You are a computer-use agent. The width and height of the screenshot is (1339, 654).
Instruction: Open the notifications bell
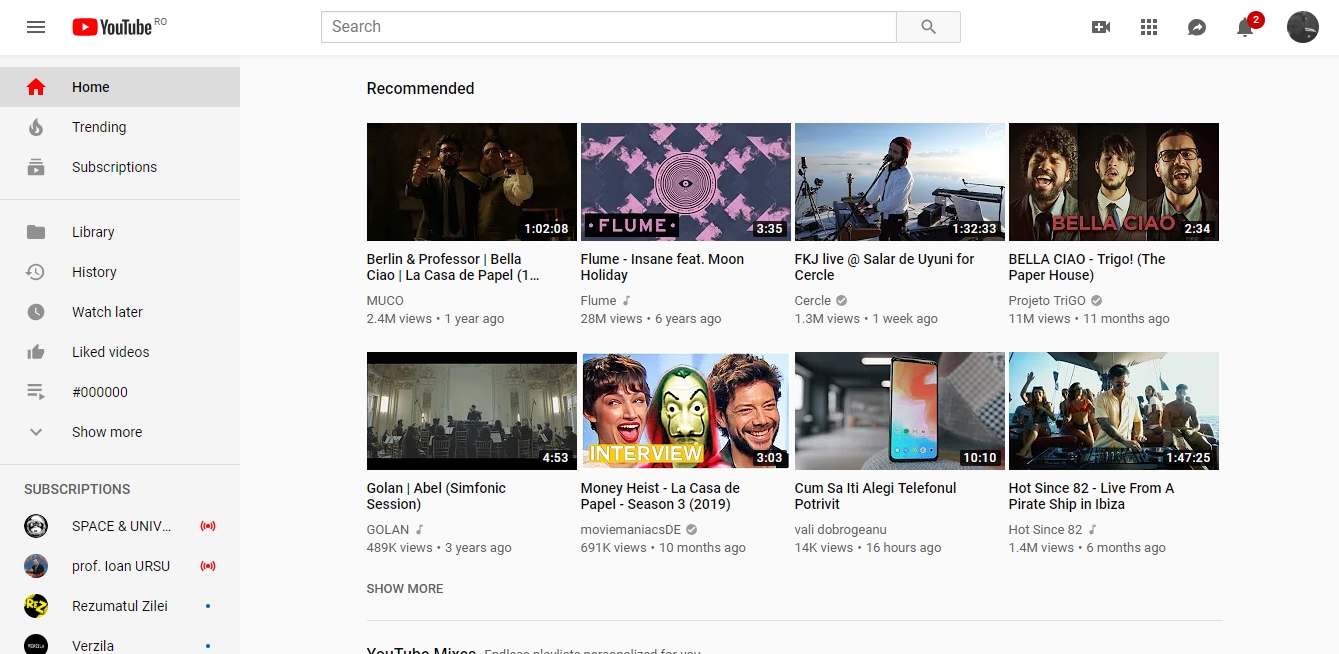[x=1245, y=27]
